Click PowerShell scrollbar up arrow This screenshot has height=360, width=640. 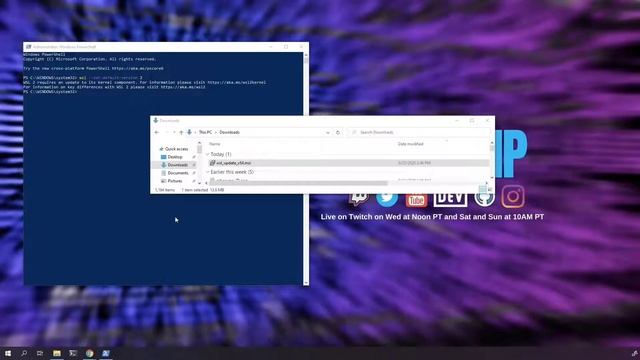point(306,55)
